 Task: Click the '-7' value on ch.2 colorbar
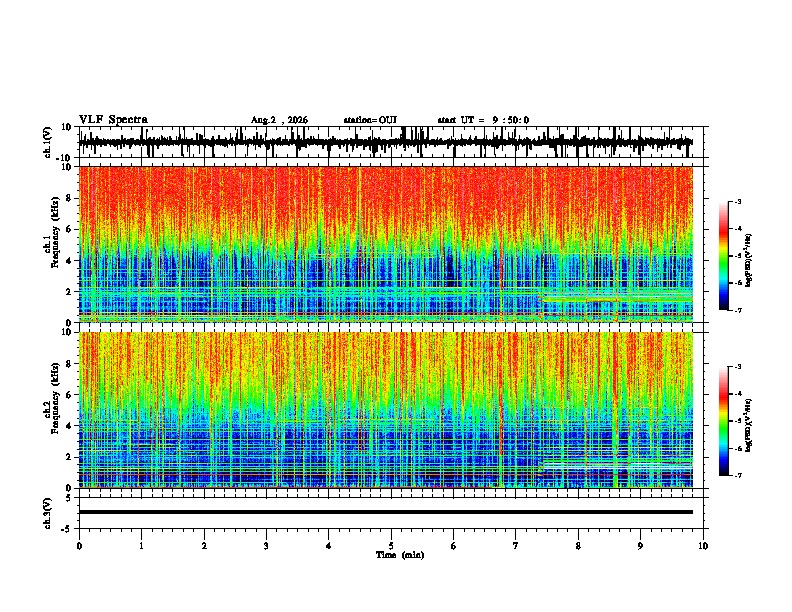737,475
